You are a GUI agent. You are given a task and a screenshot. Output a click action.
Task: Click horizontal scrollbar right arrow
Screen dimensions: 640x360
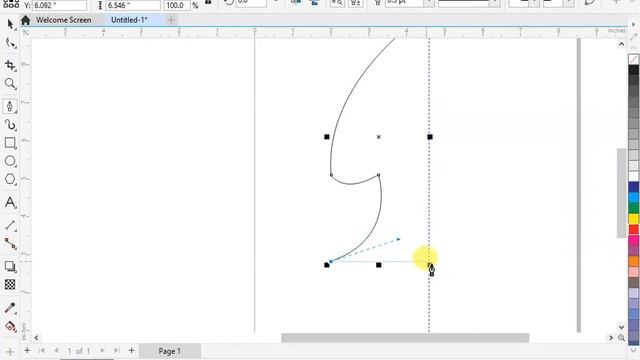[x=611, y=338]
